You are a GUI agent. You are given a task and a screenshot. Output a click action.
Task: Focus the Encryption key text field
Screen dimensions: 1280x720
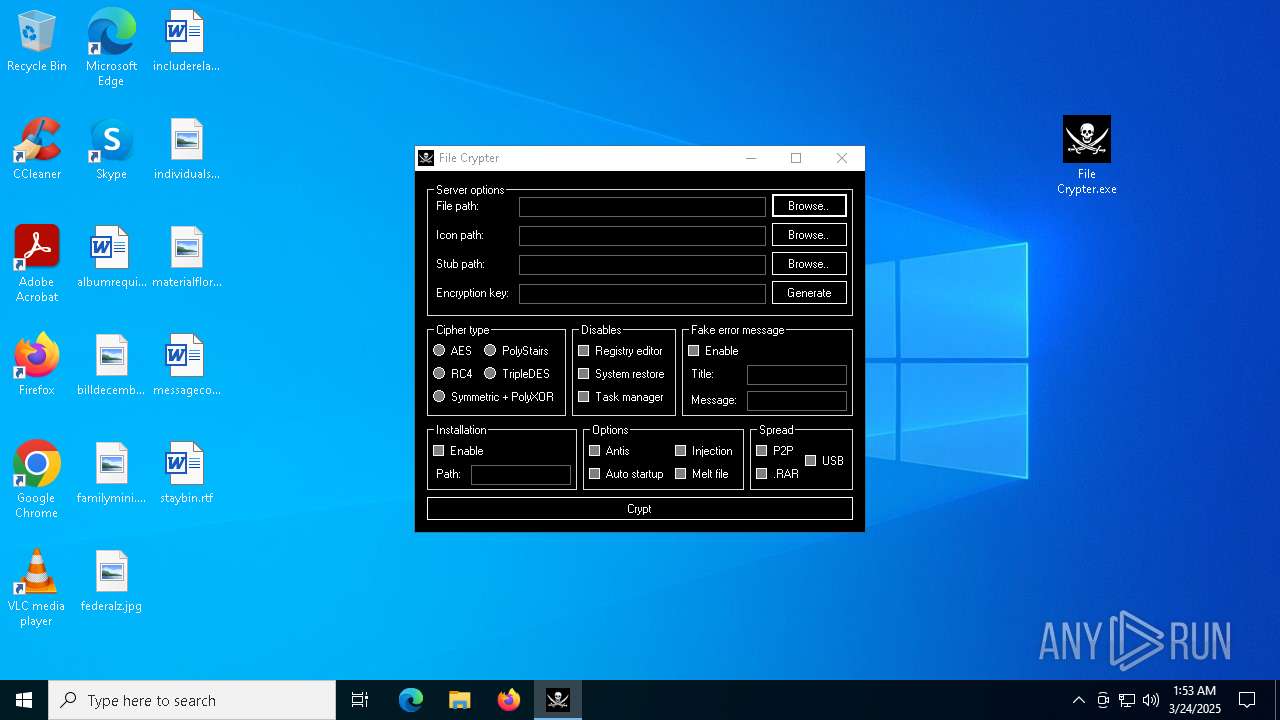[x=642, y=294]
